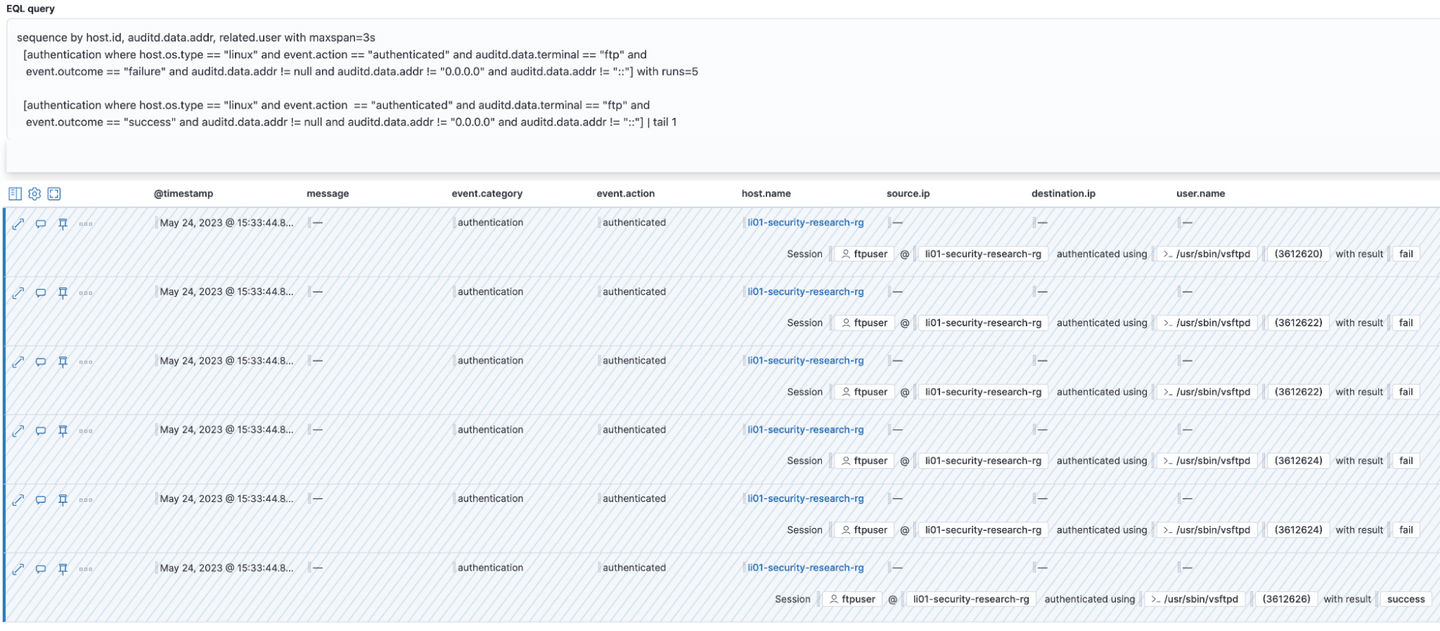Click the /usr/sbin/vsftpd process badge in second row
This screenshot has height=631, width=1440.
pos(1207,323)
